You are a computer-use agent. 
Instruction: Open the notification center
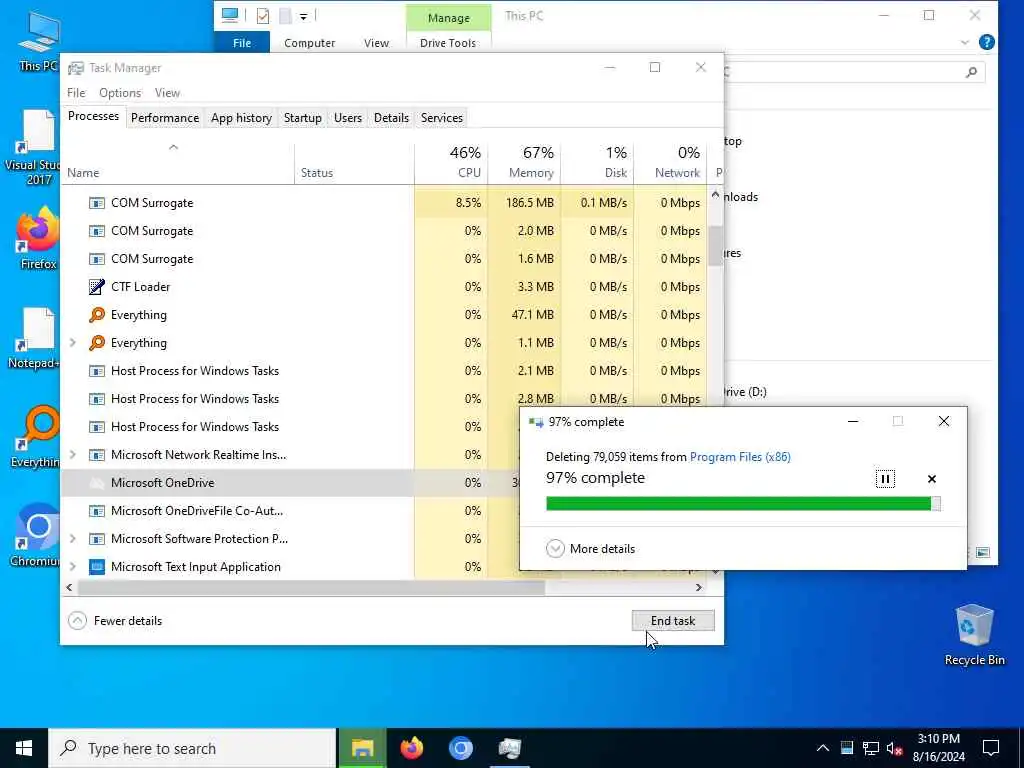(991, 748)
